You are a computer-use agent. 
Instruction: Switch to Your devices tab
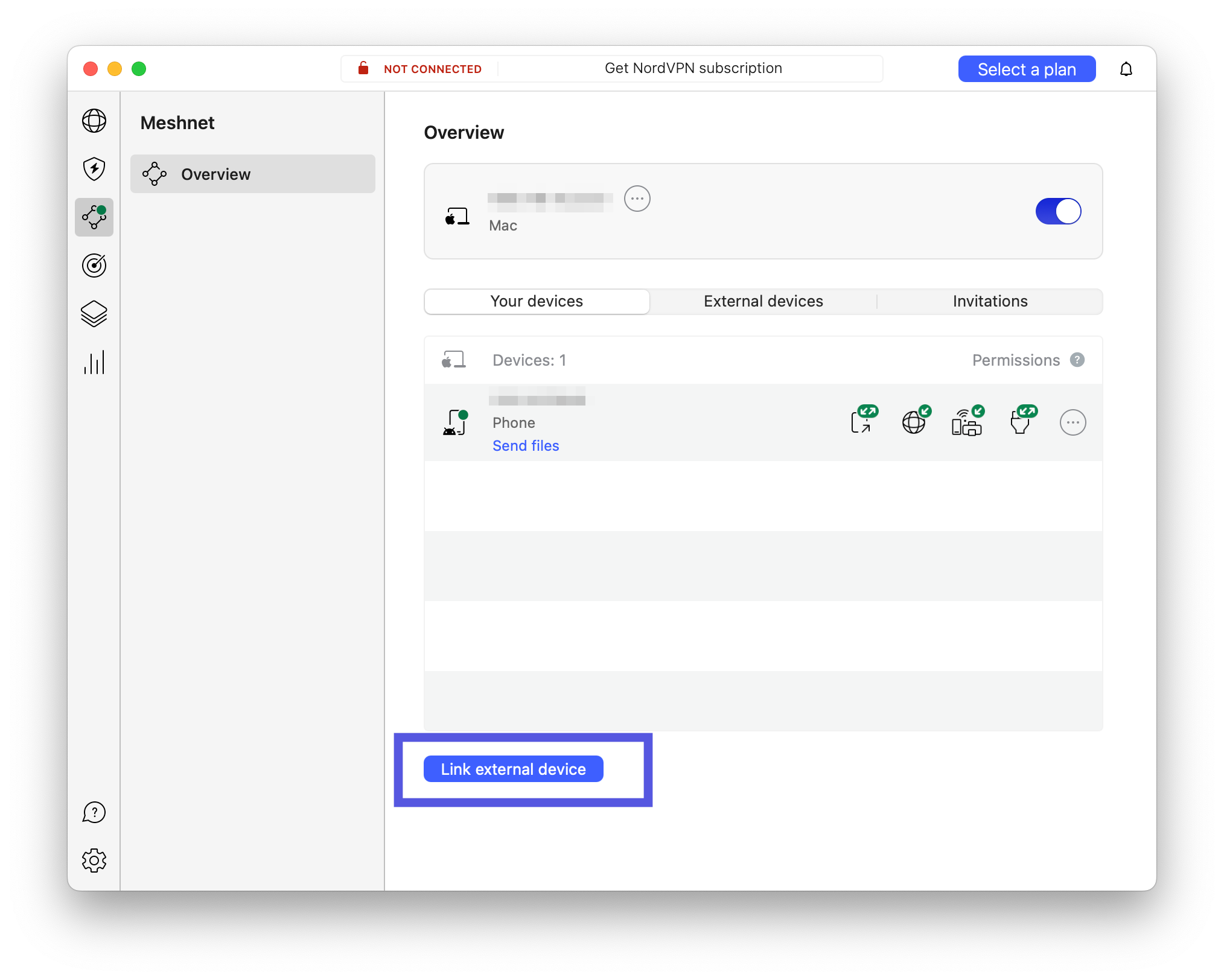point(537,301)
